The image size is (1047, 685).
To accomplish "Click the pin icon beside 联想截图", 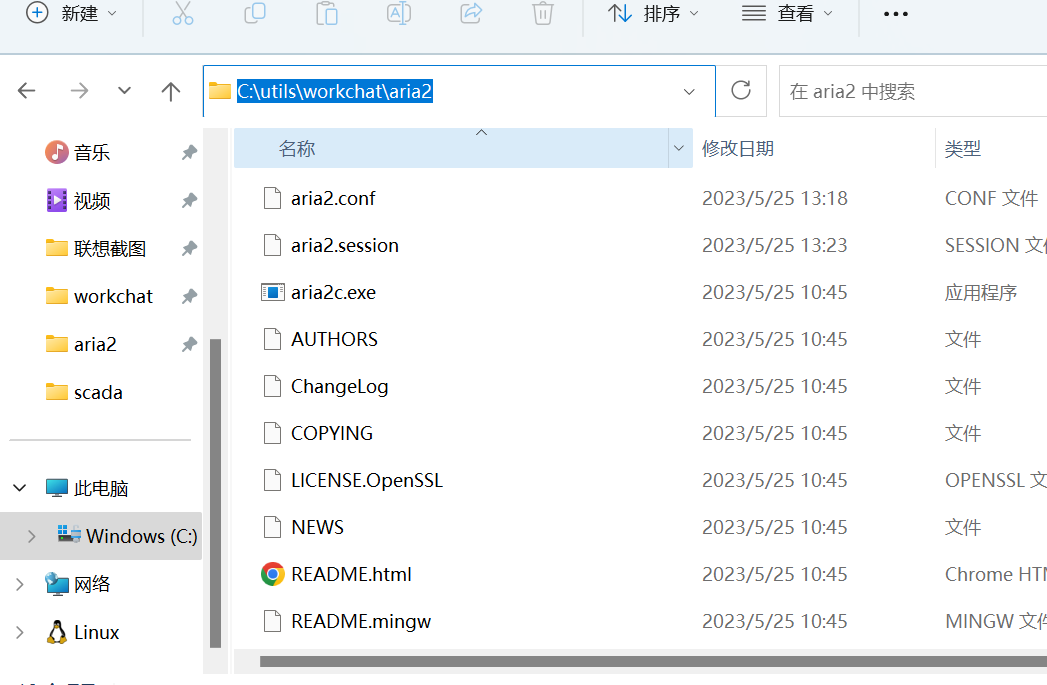I will pos(190,248).
